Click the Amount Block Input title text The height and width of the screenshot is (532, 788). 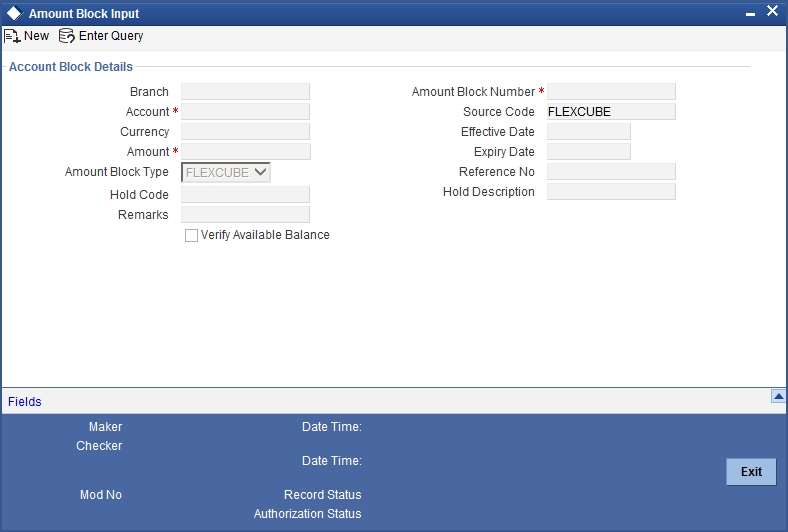point(84,14)
